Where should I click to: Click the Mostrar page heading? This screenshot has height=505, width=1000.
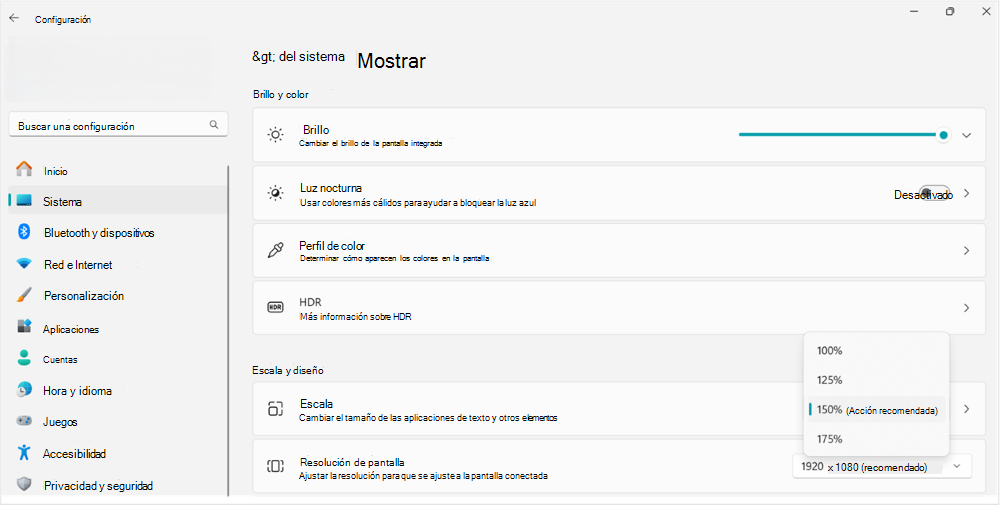coord(392,61)
